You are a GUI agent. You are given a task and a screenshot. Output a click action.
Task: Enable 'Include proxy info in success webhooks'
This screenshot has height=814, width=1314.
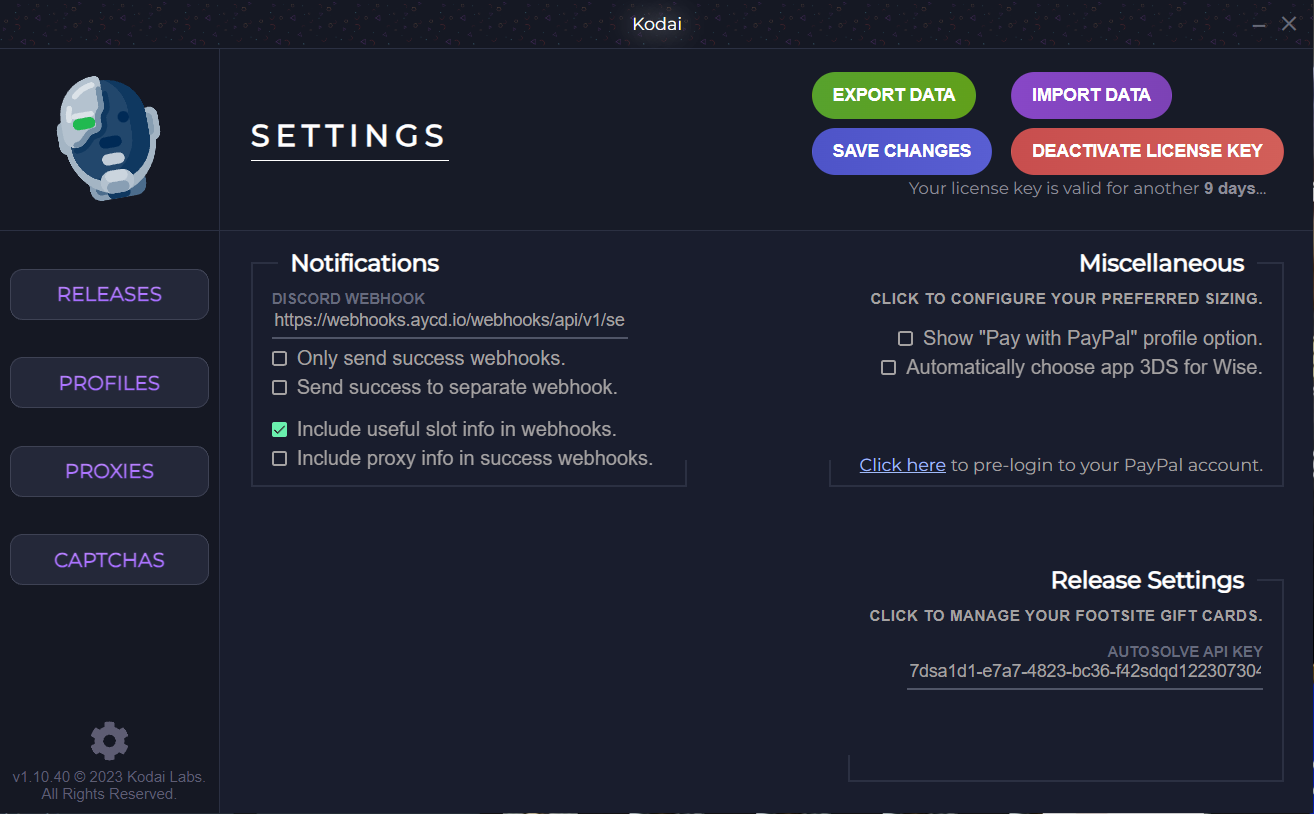[x=280, y=458]
